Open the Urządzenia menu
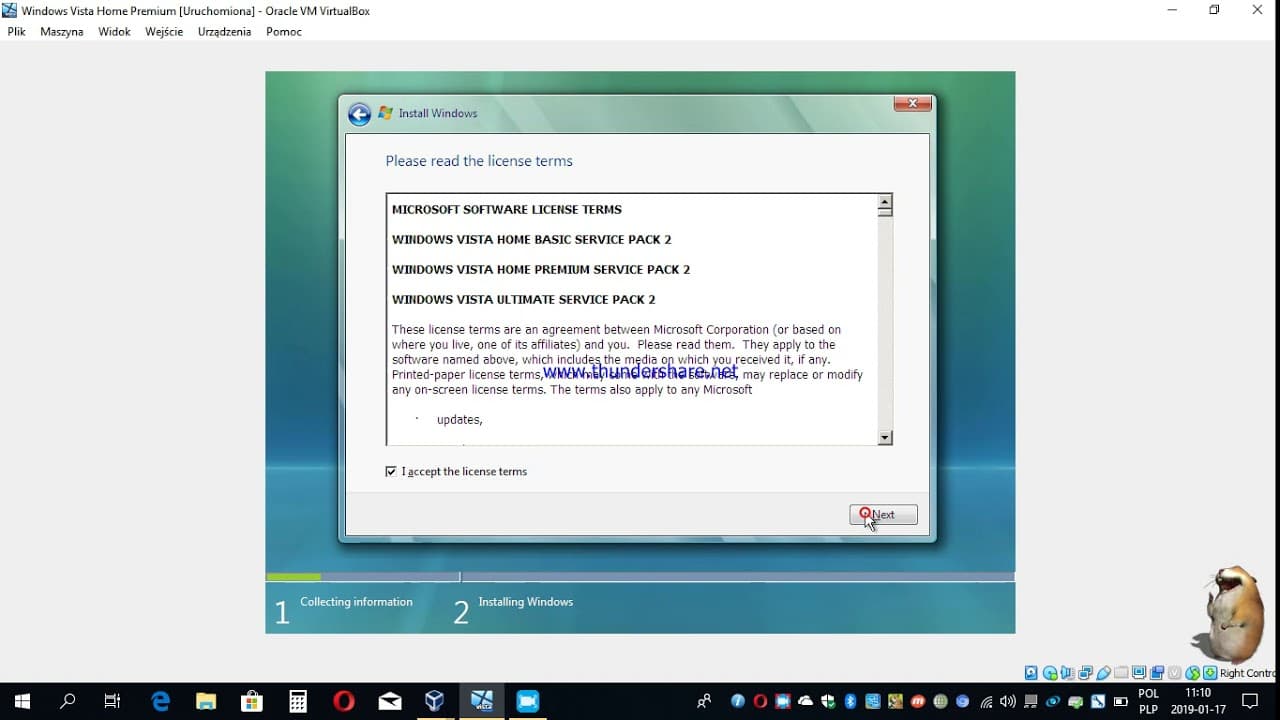Screen dimensions: 1280x720 225,32
